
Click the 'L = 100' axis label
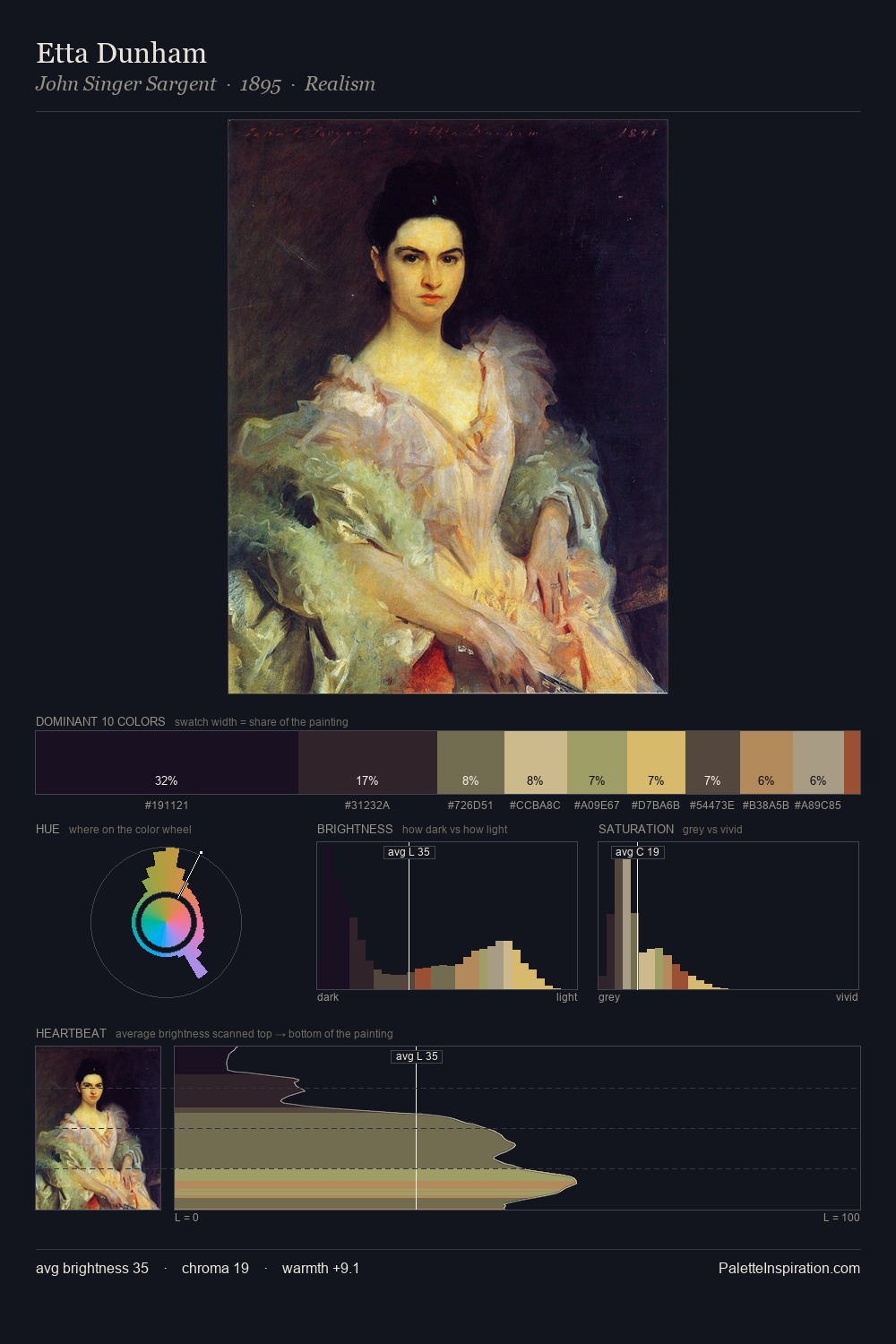coord(841,1218)
